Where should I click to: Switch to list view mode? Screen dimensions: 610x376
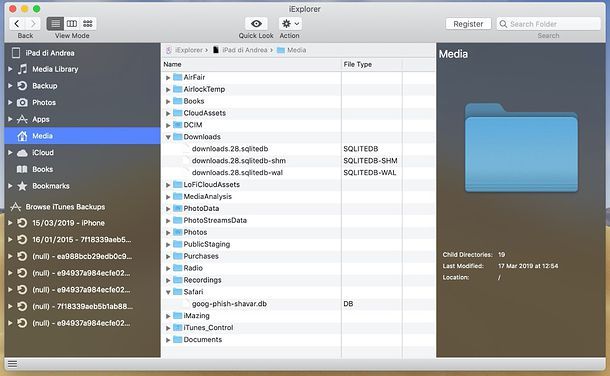pos(56,24)
